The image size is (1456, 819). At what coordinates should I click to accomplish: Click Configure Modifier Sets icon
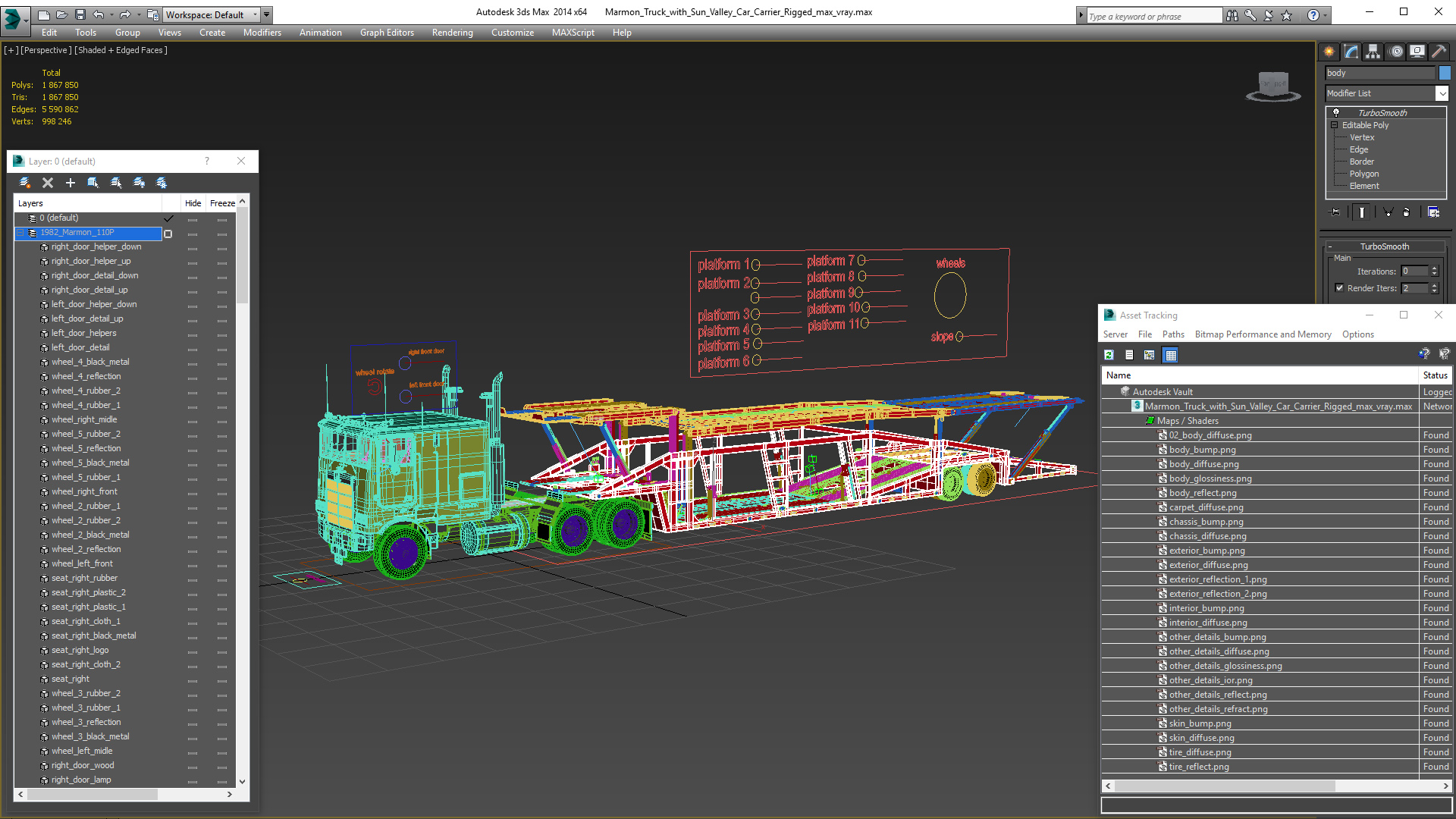1433,212
